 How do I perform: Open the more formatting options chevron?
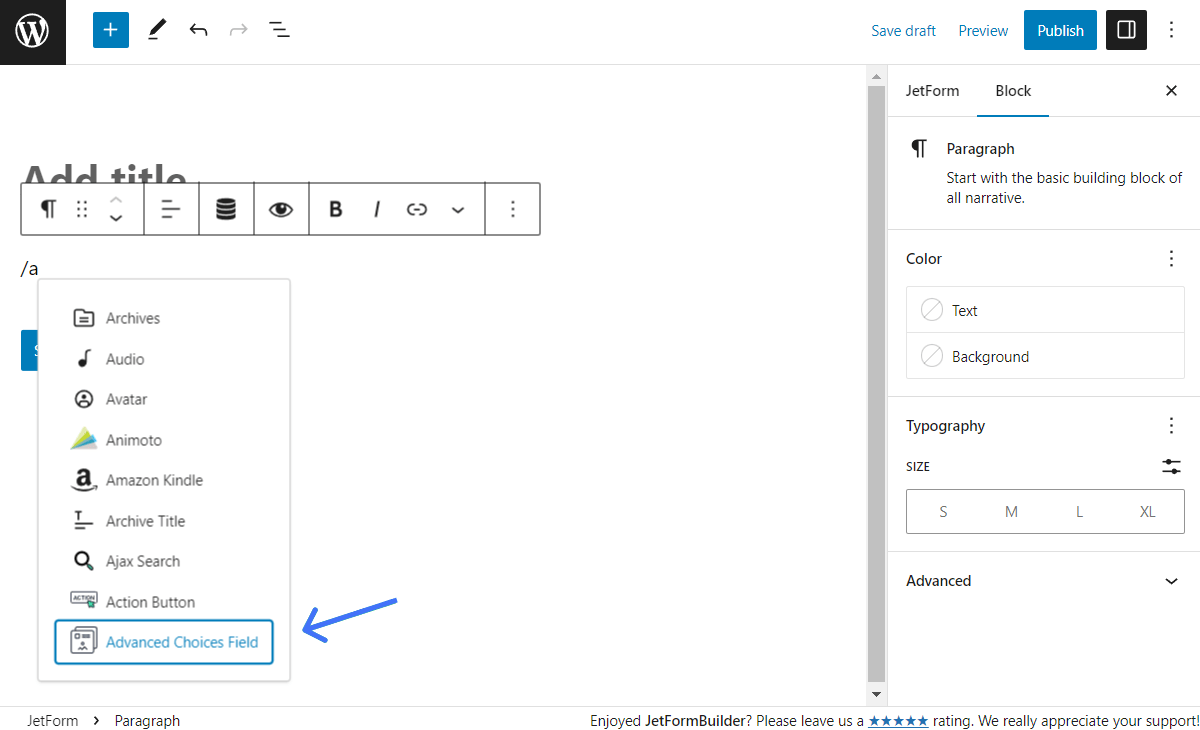458,210
